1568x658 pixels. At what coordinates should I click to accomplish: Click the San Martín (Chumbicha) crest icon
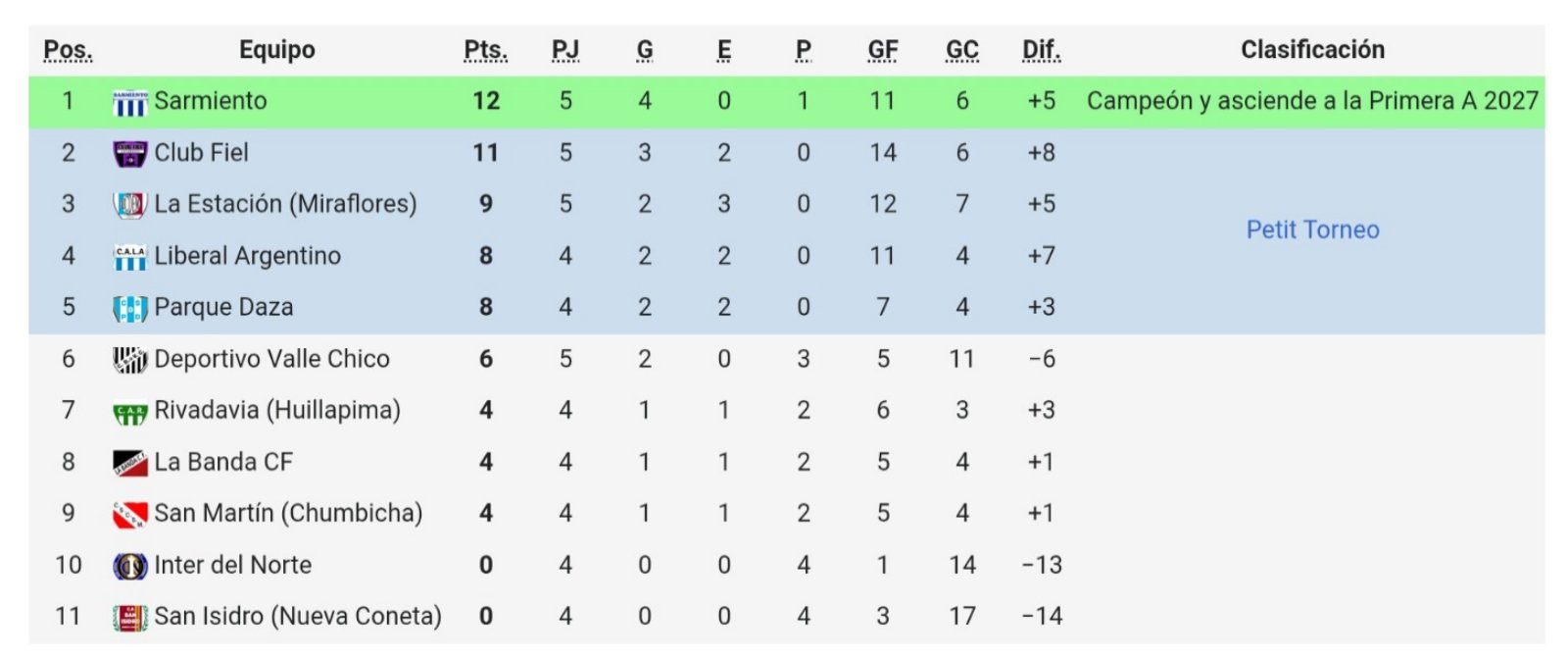pos(130,514)
